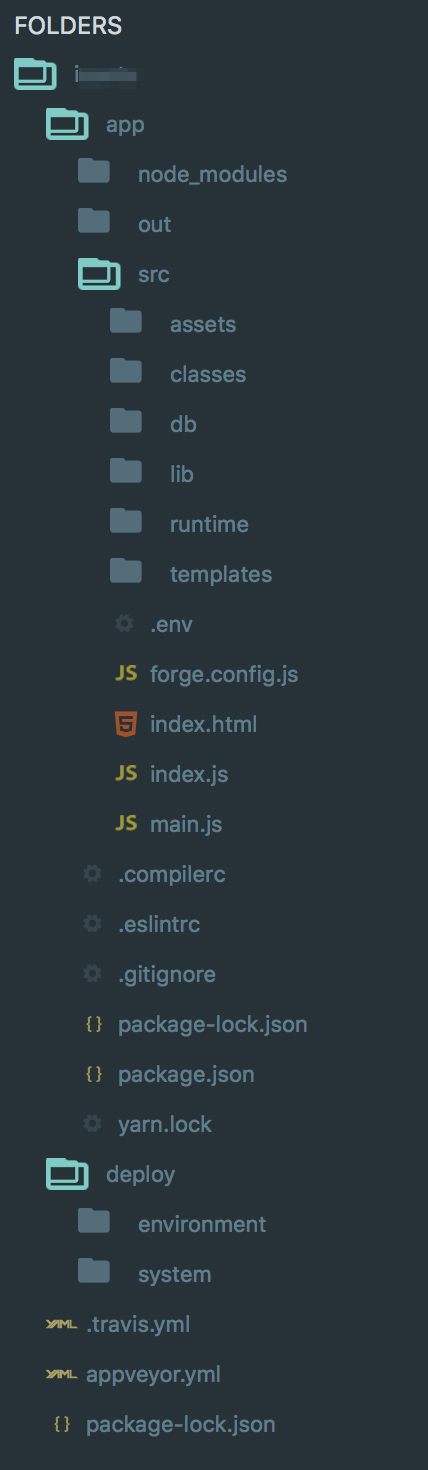The width and height of the screenshot is (428, 1470).
Task: Click the YML icon next to .travis.yml
Action: click(x=62, y=1324)
